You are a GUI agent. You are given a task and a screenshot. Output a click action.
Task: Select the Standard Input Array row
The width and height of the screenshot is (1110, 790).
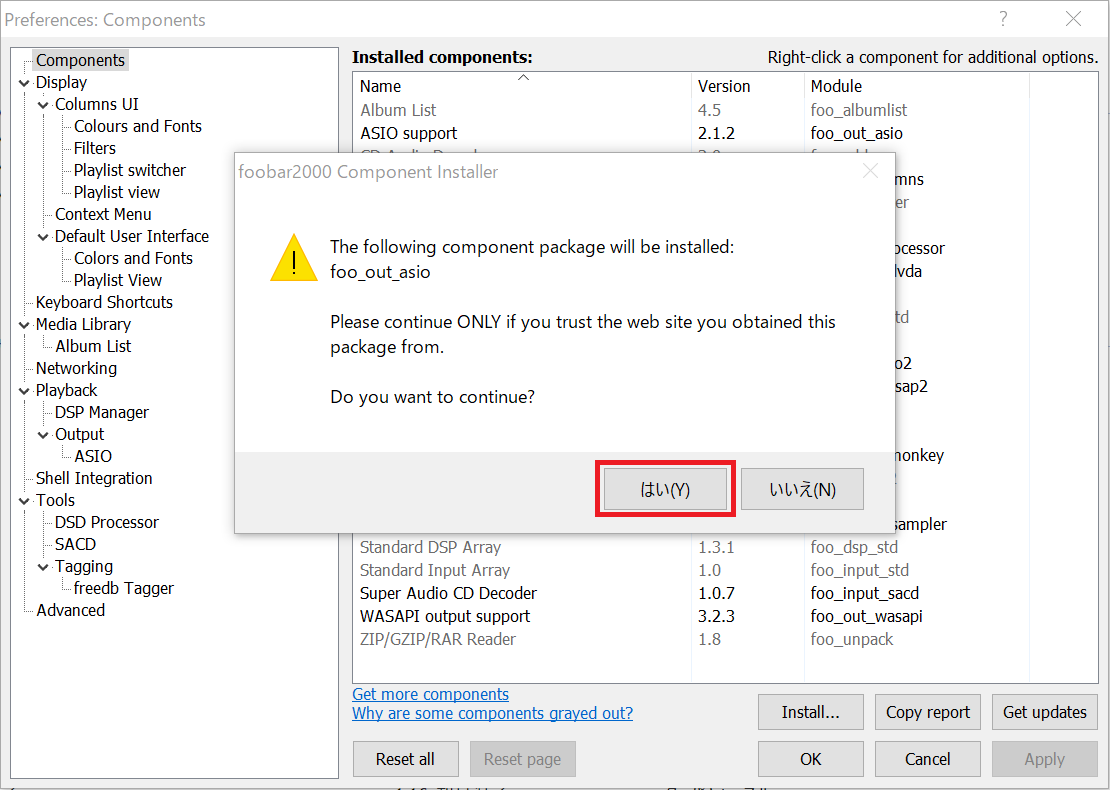click(725, 570)
